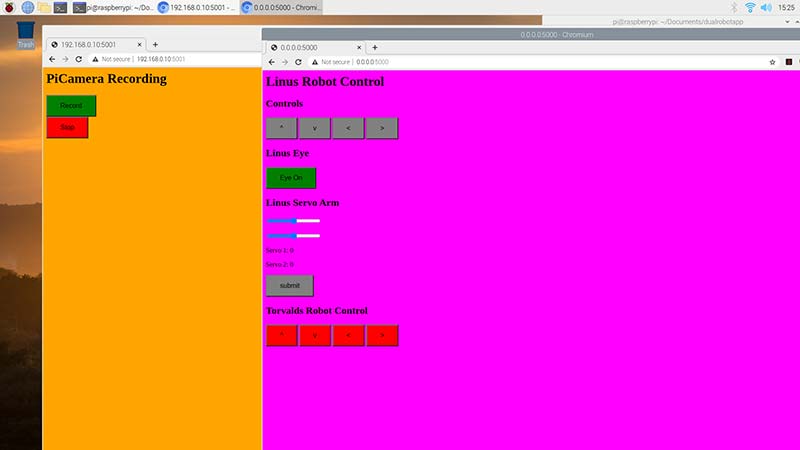Open the Raspberry Pi main menu
The image size is (800, 450).
9,7
